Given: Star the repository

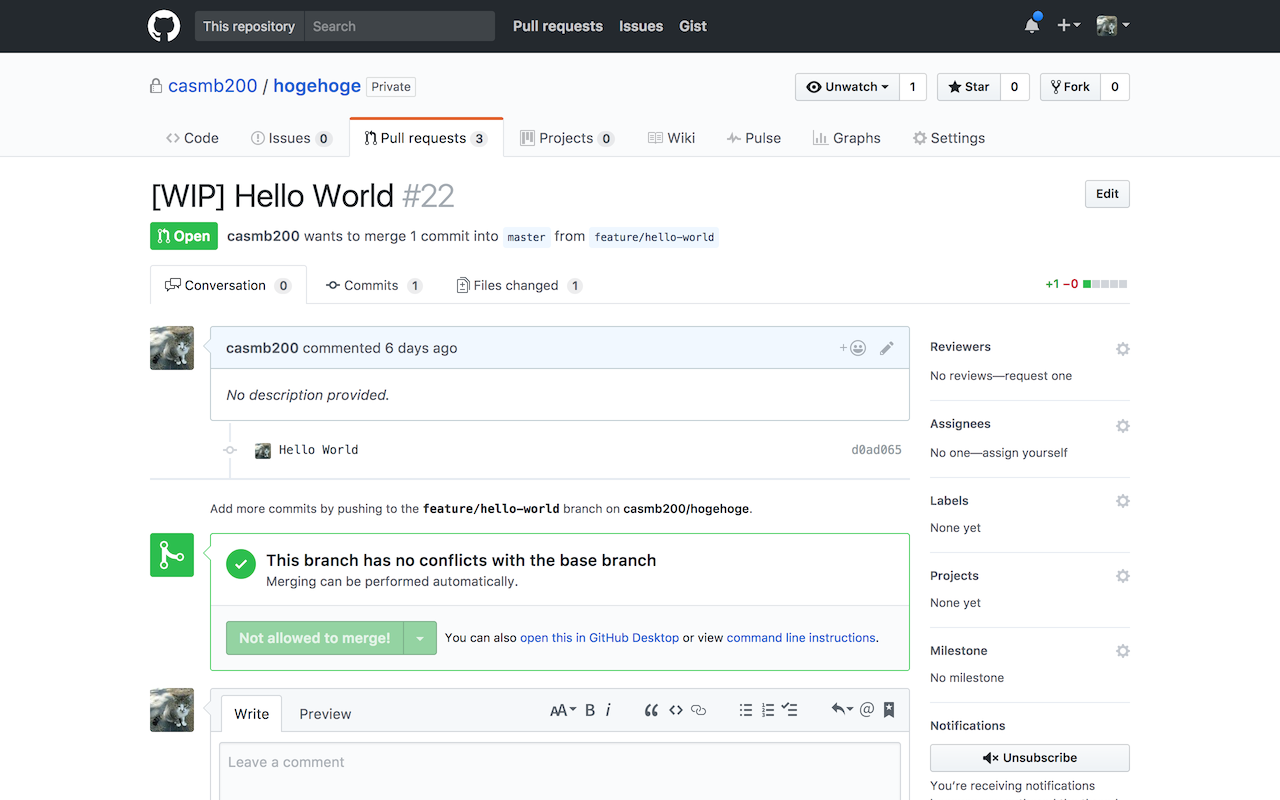Looking at the screenshot, I should 968,87.
